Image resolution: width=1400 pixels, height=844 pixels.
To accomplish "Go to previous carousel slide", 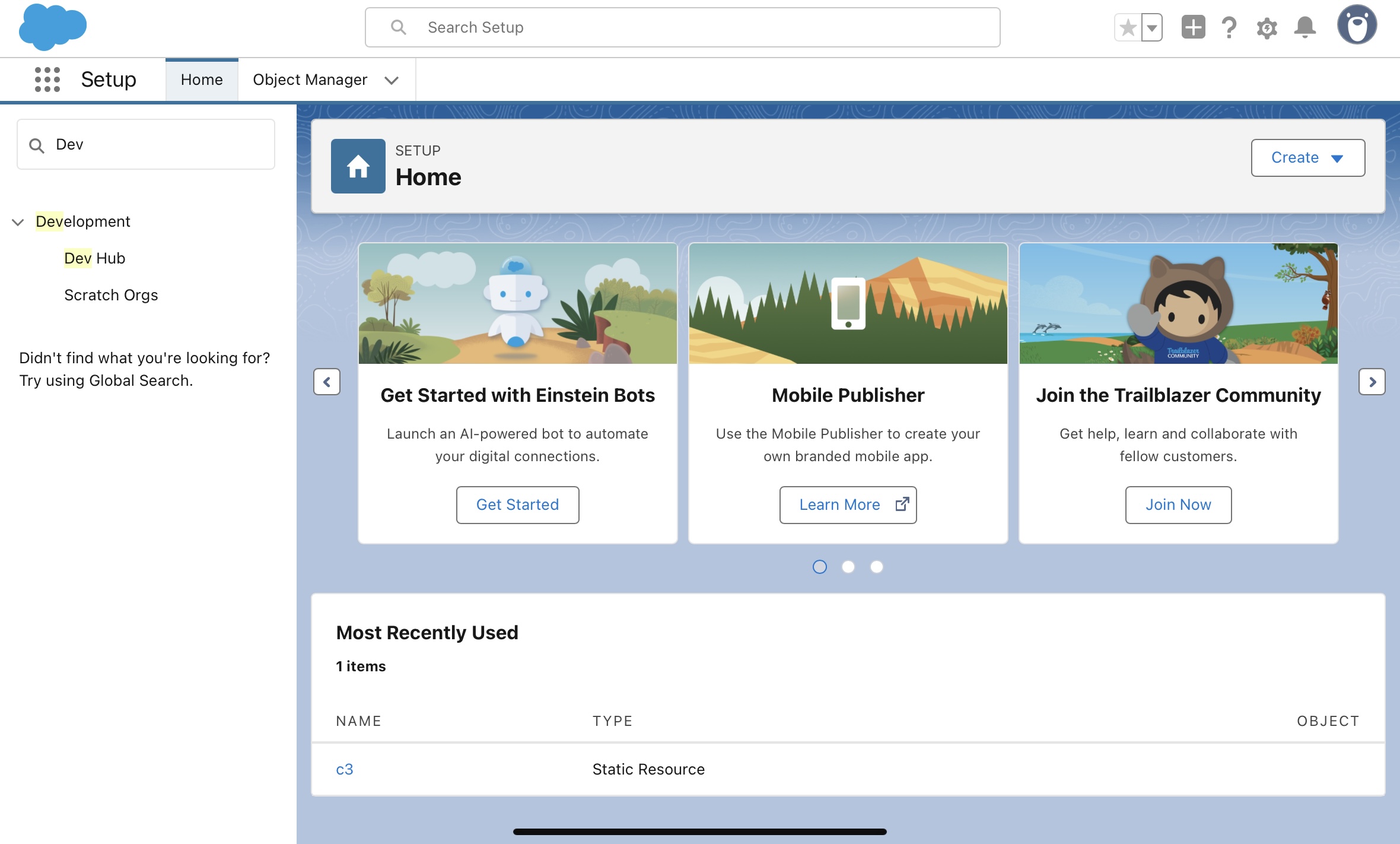I will [x=326, y=382].
